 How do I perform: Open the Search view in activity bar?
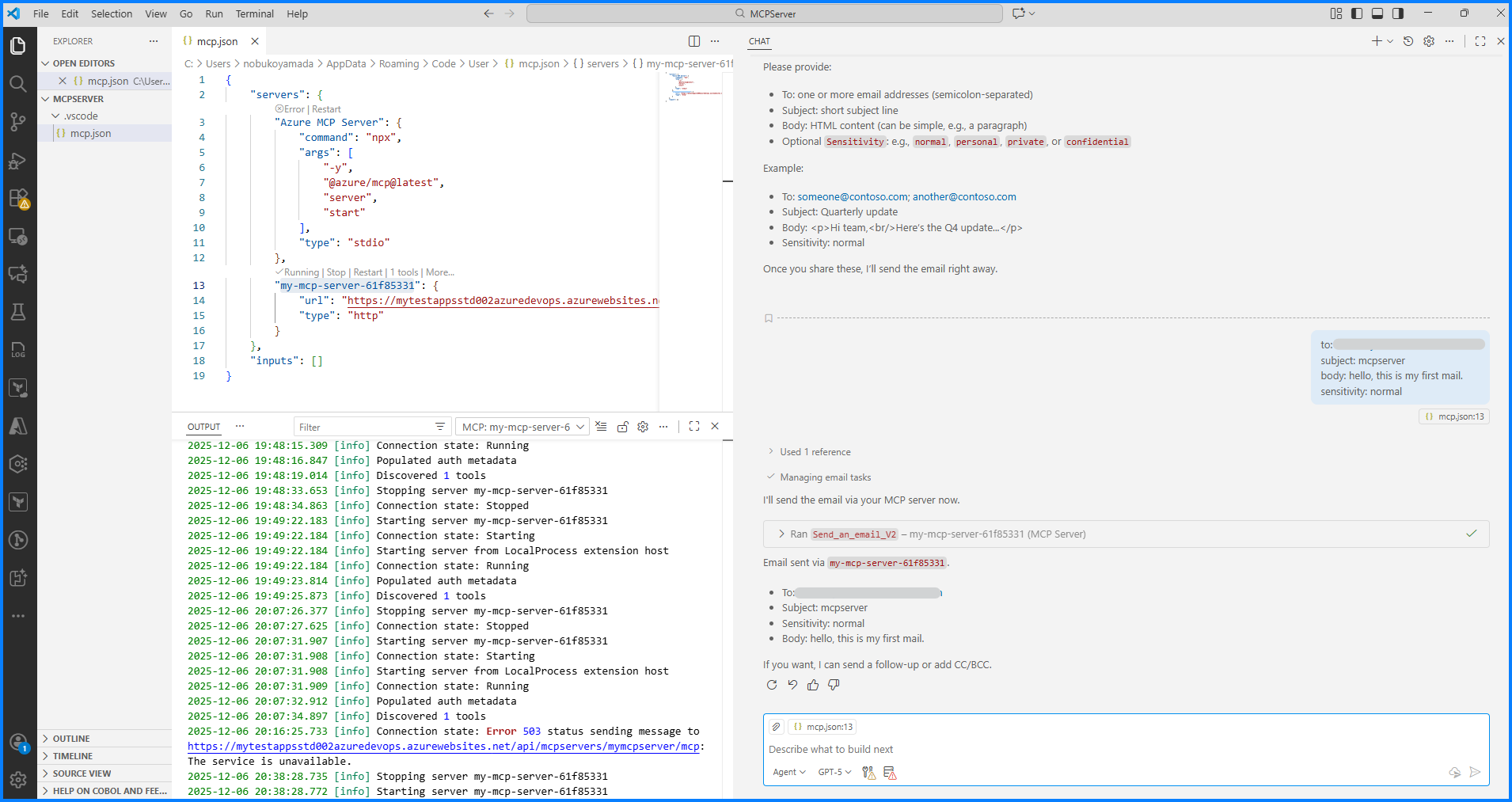pos(18,84)
